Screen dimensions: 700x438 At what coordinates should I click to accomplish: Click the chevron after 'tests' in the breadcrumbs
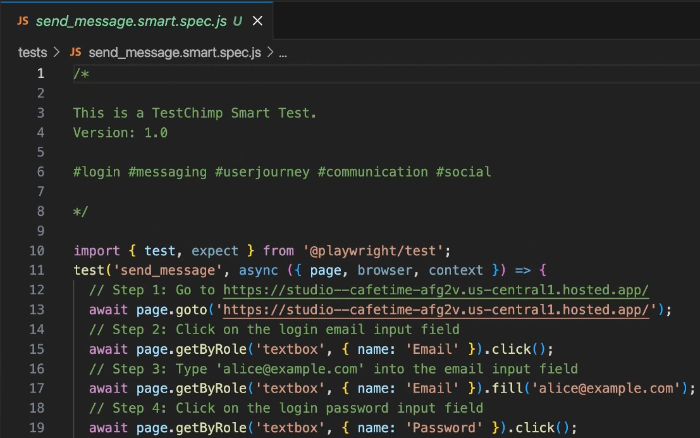(56, 52)
